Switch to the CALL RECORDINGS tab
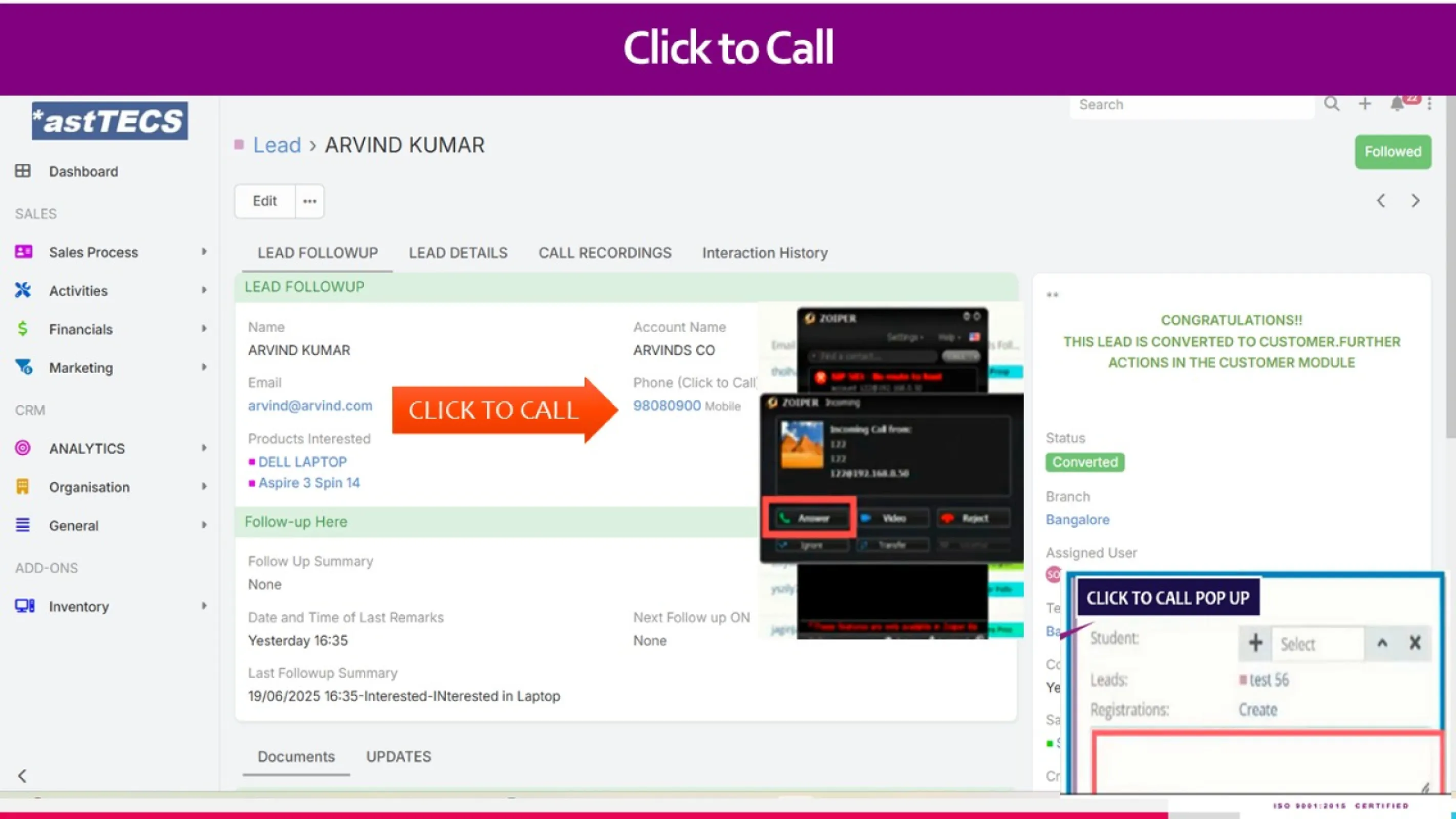Viewport: 1456px width, 819px height. tap(605, 253)
